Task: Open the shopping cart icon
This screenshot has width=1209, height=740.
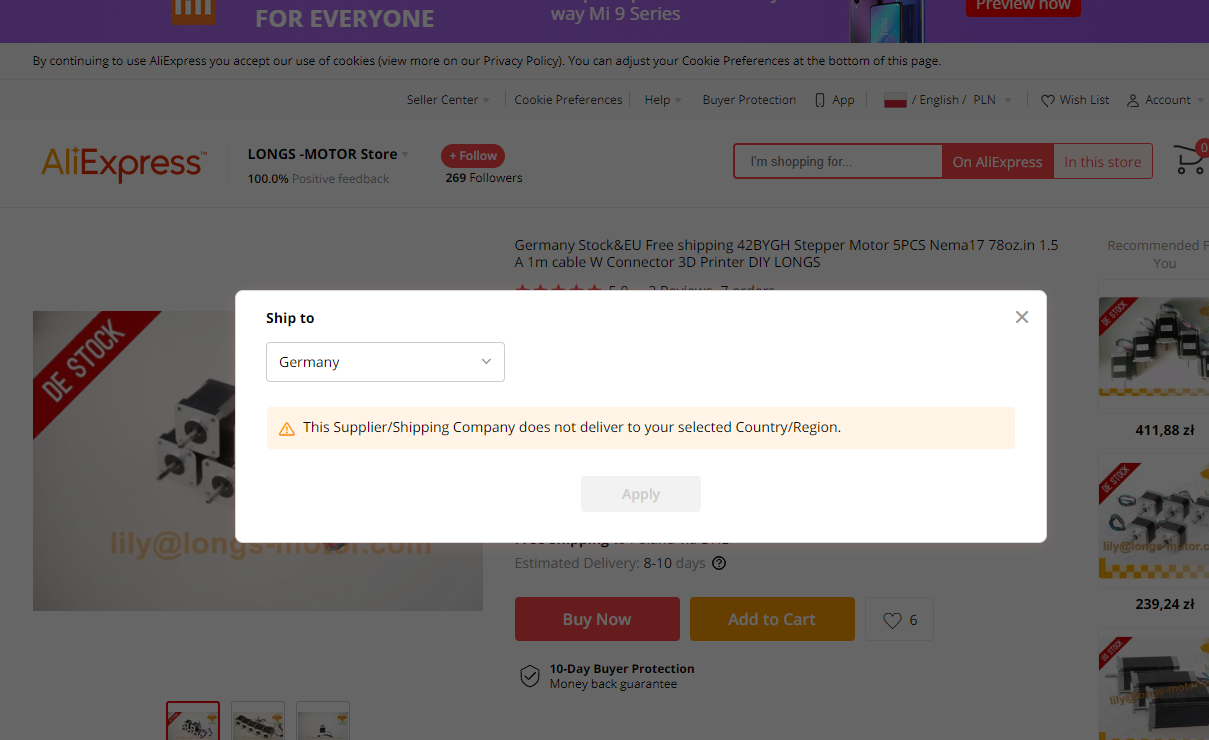Action: coord(1189,160)
